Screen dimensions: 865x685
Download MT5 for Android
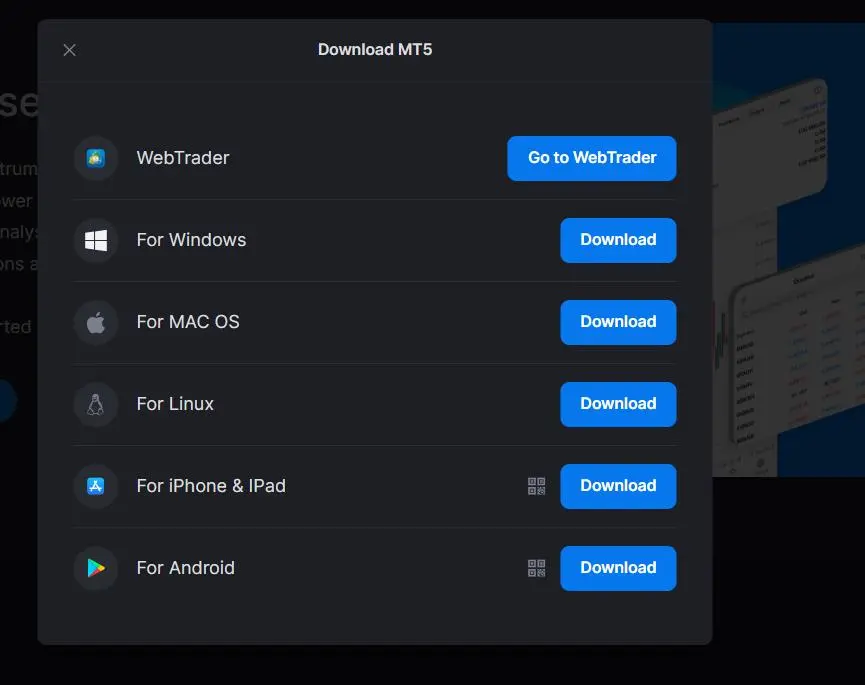[618, 568]
